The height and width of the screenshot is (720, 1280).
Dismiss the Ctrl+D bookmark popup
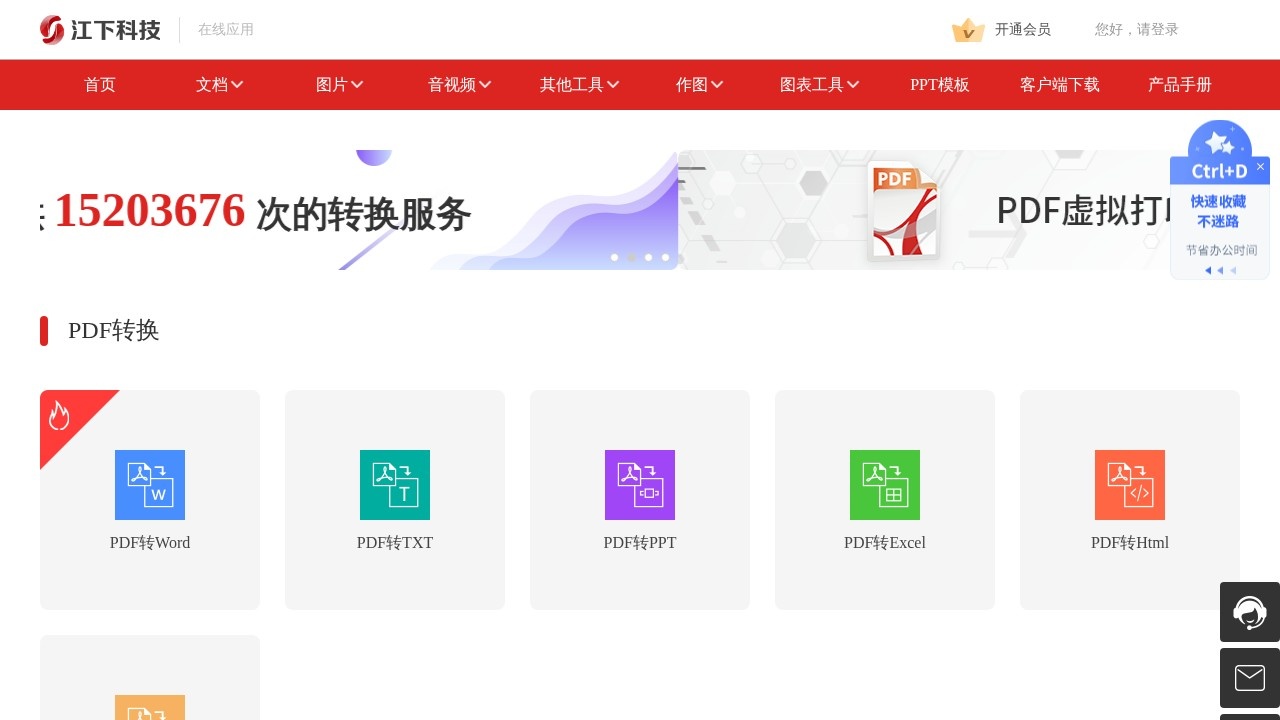point(1260,166)
